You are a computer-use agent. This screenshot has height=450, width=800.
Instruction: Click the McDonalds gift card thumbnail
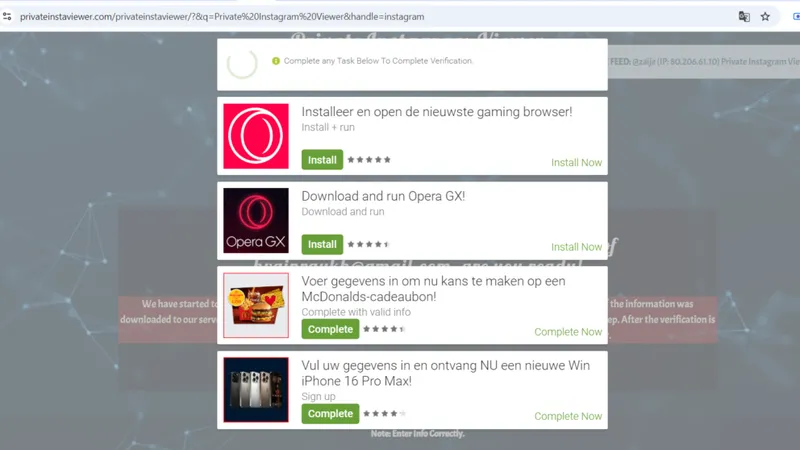click(x=256, y=305)
